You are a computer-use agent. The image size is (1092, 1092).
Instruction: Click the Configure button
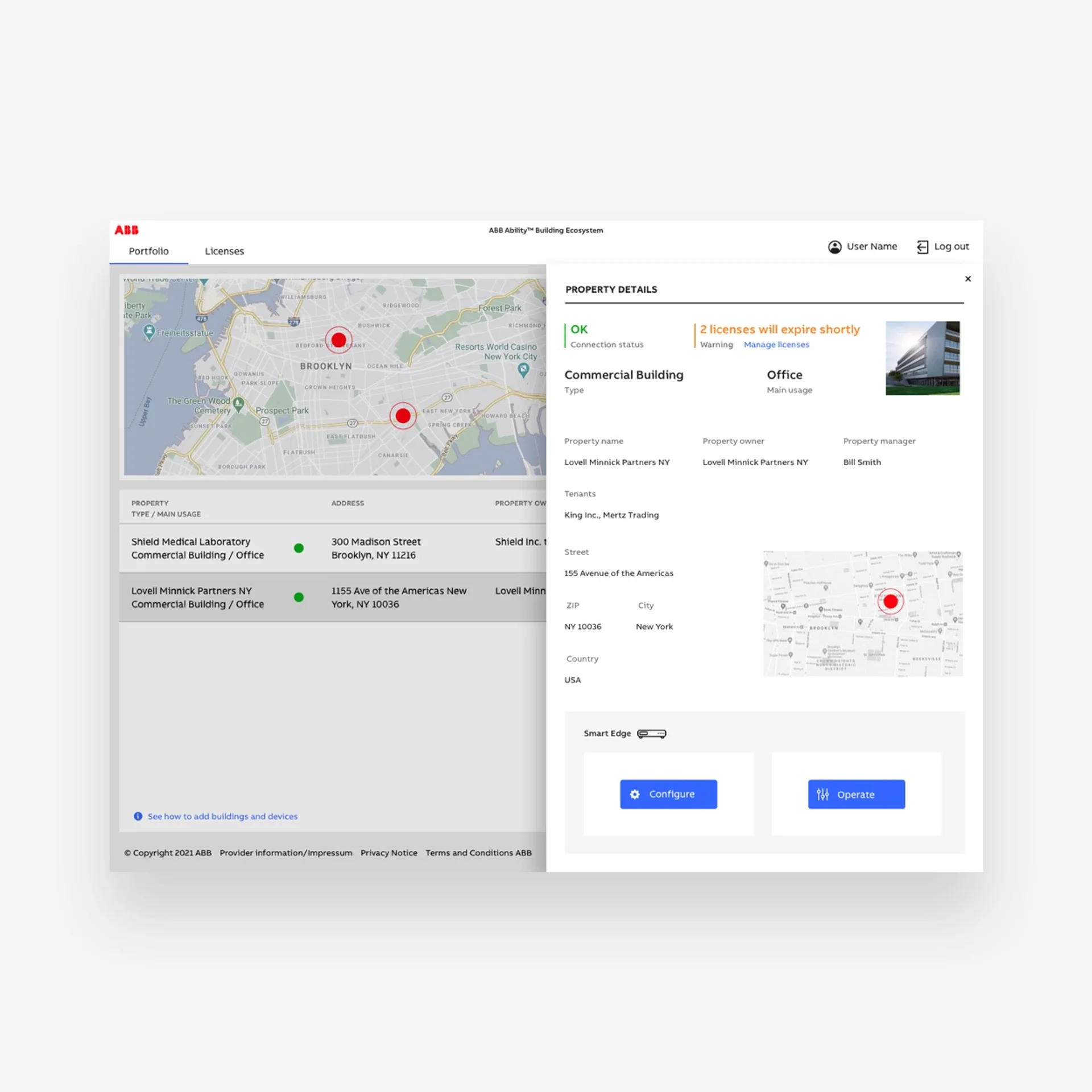[x=668, y=794]
